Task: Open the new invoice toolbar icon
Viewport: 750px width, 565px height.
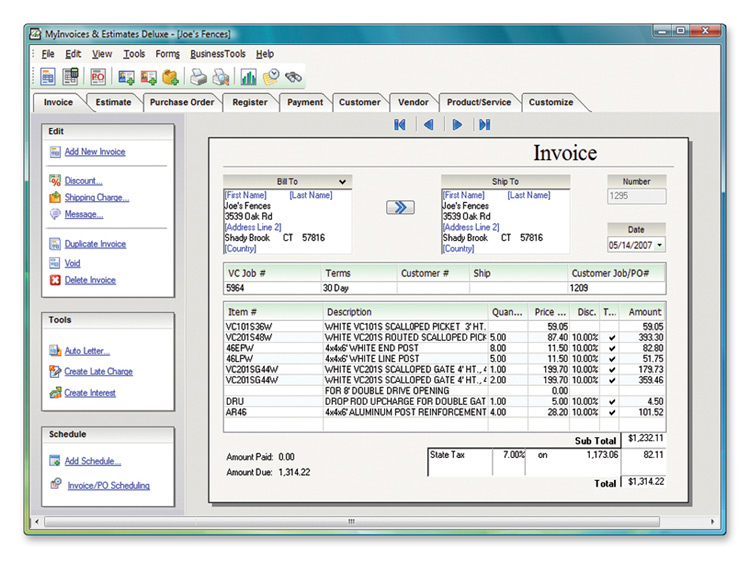Action: [48, 77]
